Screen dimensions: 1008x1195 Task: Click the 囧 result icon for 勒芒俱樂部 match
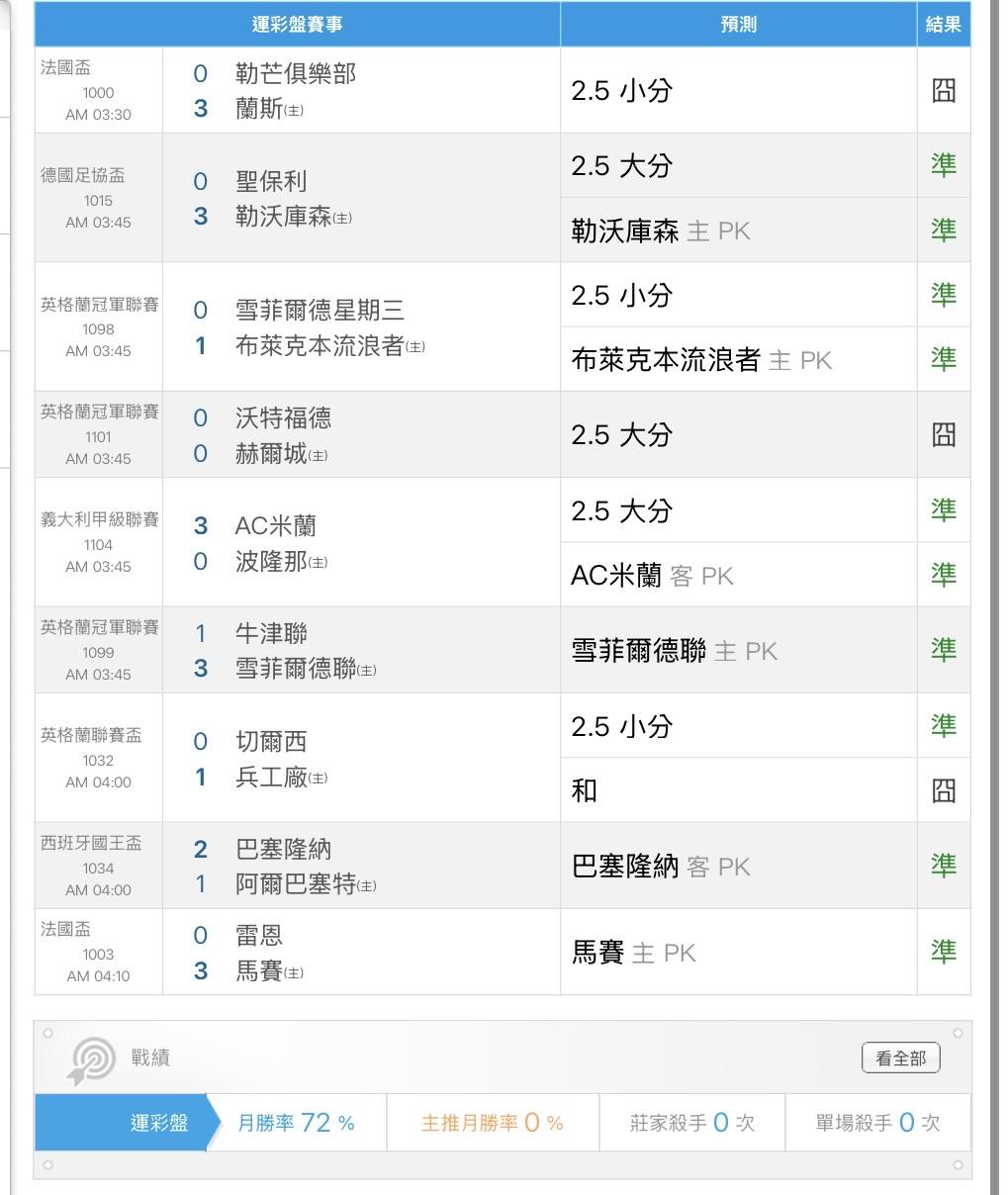click(x=944, y=91)
